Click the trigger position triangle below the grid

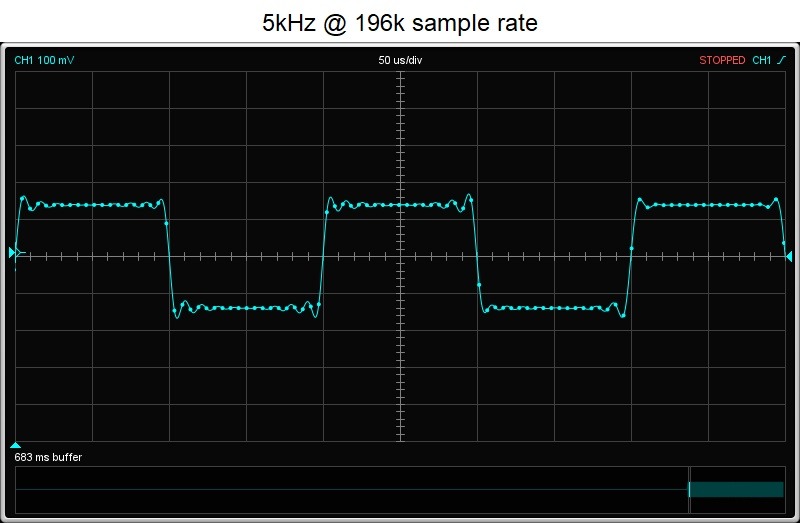click(15, 445)
